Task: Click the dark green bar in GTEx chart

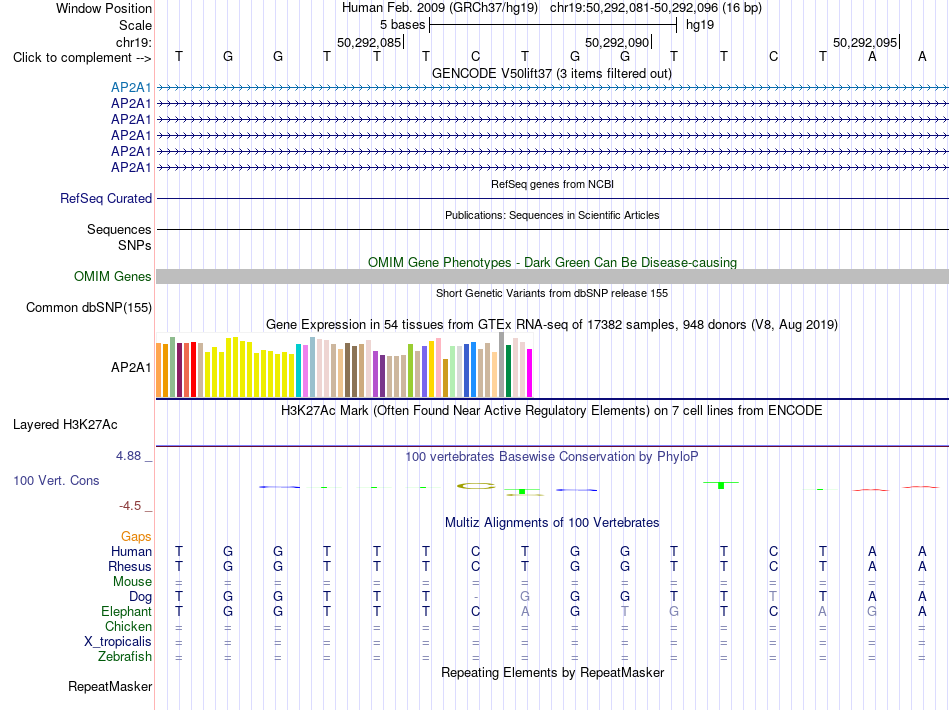Action: coord(508,371)
